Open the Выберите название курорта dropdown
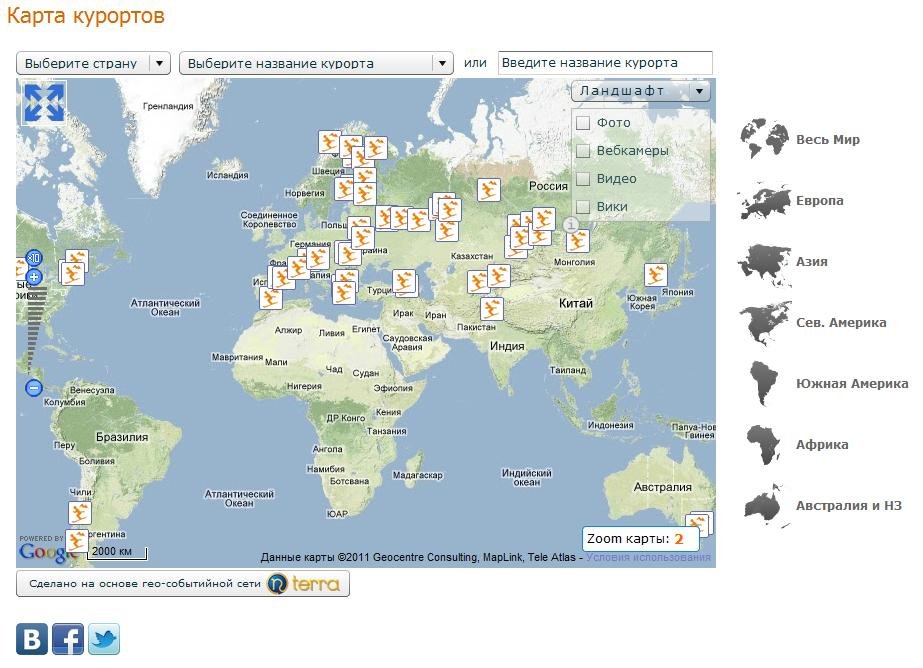The width and height of the screenshot is (923, 668). 316,63
